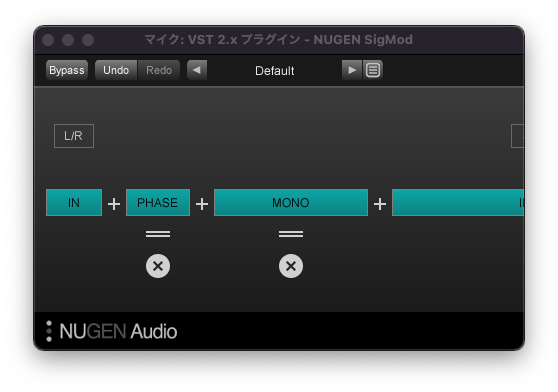Viewport: 558px width, 392px height.
Task: Remove the MONO module with X
Action: pos(291,266)
